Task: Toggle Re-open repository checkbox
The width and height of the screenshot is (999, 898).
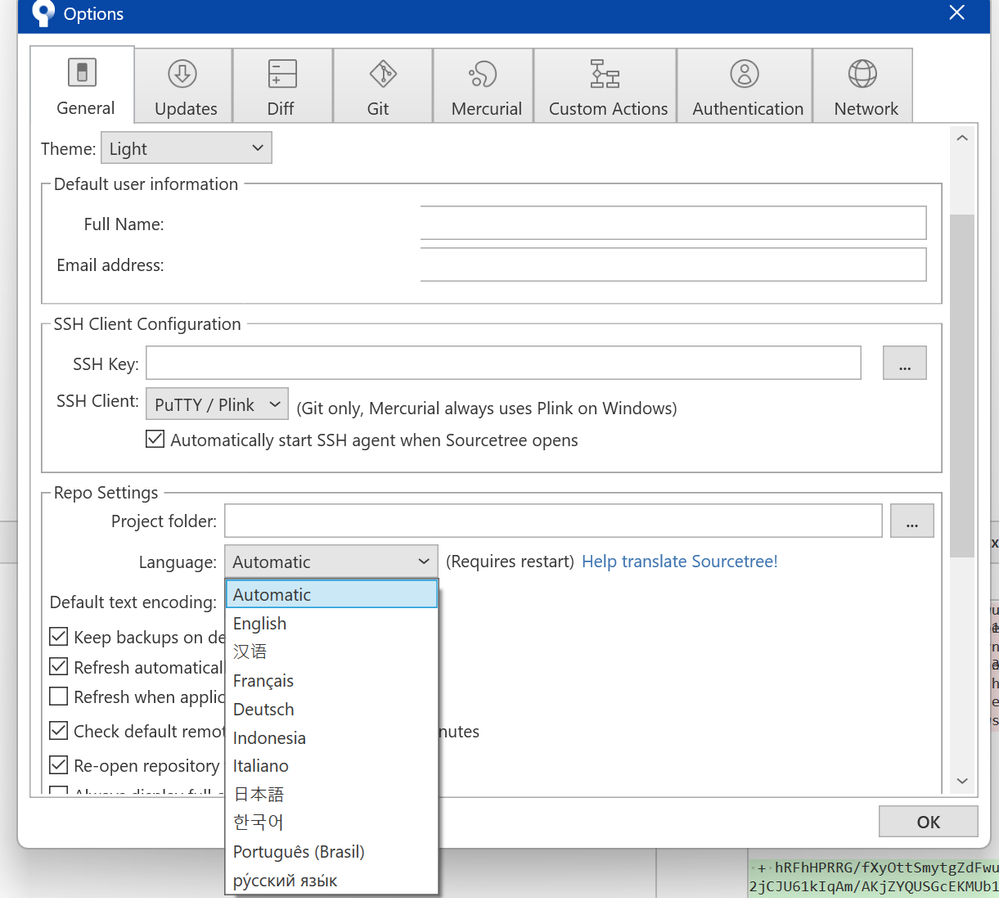Action: [x=59, y=764]
